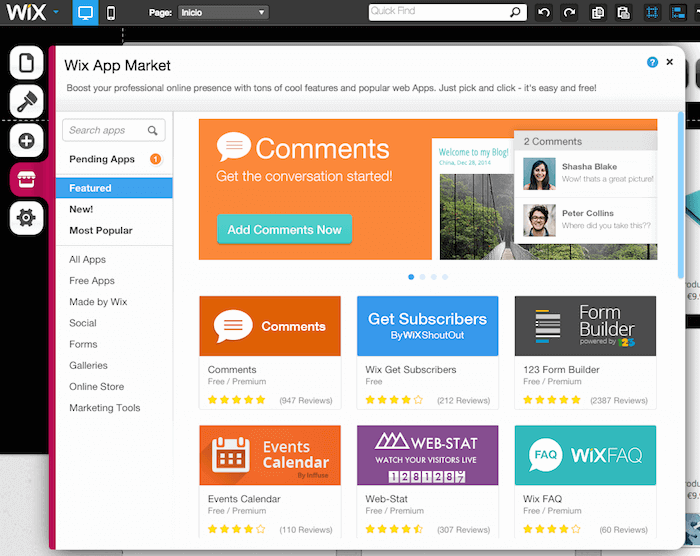Screen dimensions: 700x556
Task: Select third carousel dot
Action: click(x=434, y=277)
